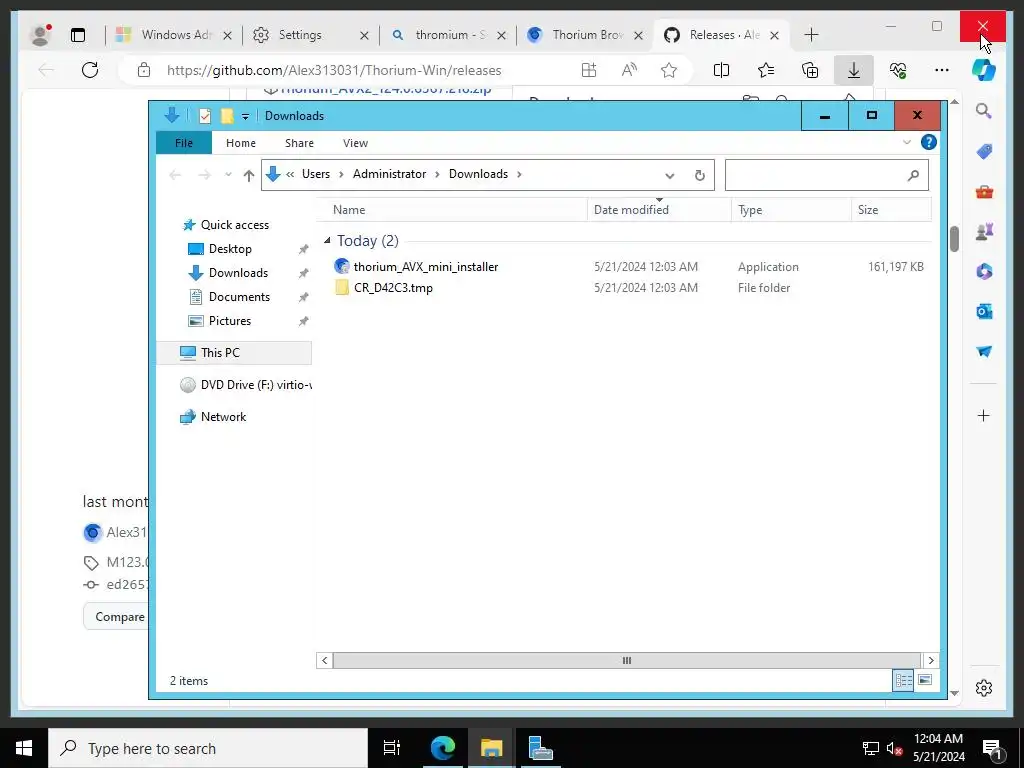This screenshot has height=768, width=1024.
Task: Open Edge Collections icon
Action: pyautogui.click(x=810, y=70)
